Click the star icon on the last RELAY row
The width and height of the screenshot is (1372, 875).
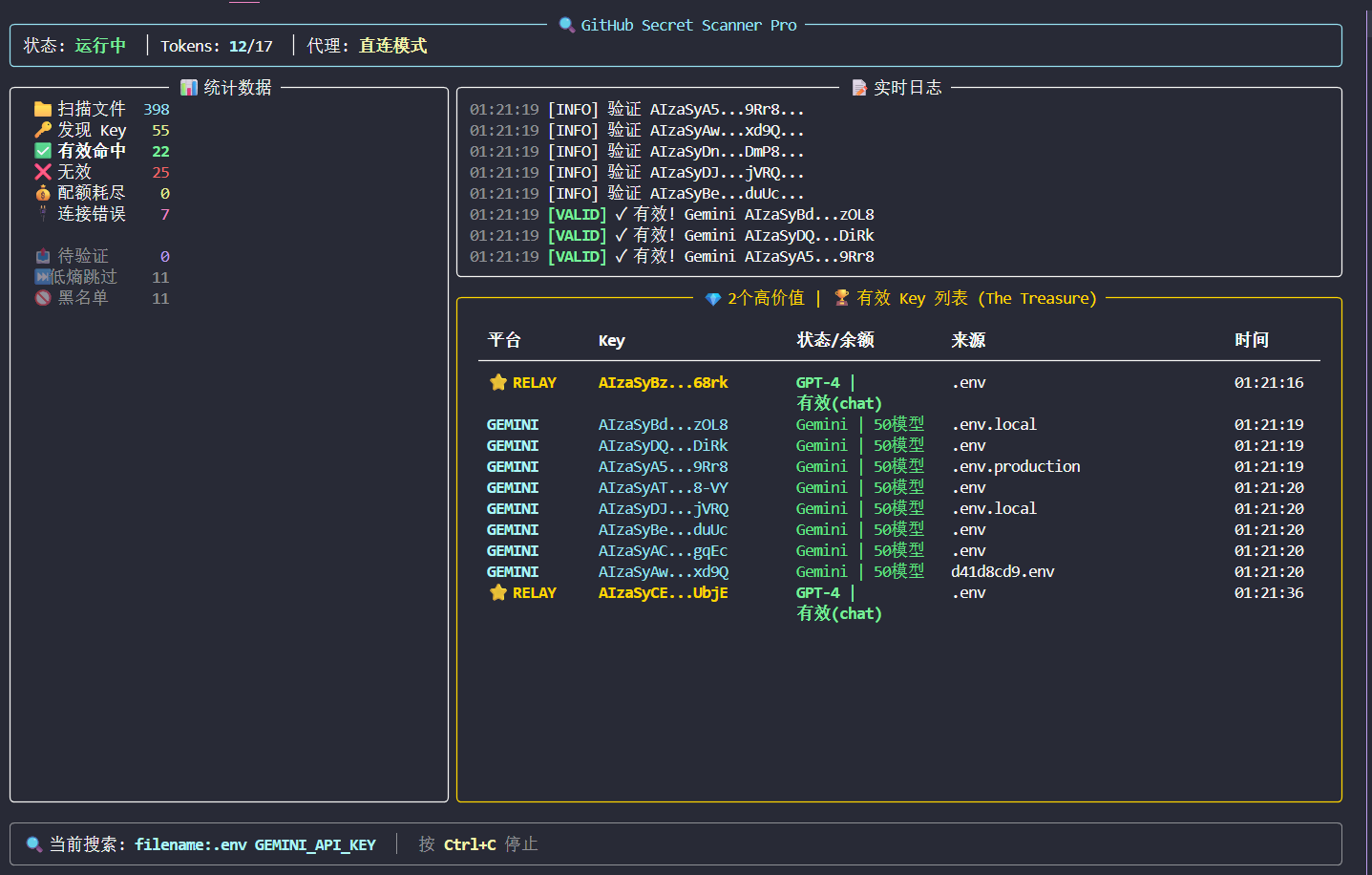click(x=498, y=592)
